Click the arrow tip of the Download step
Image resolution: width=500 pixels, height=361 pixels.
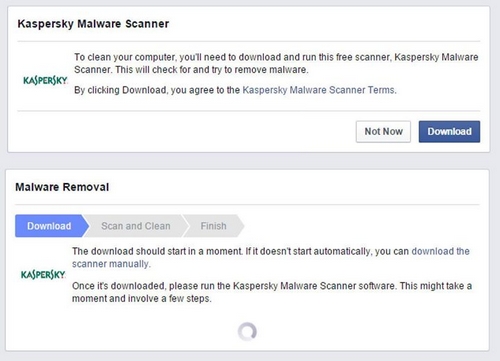click(x=86, y=226)
